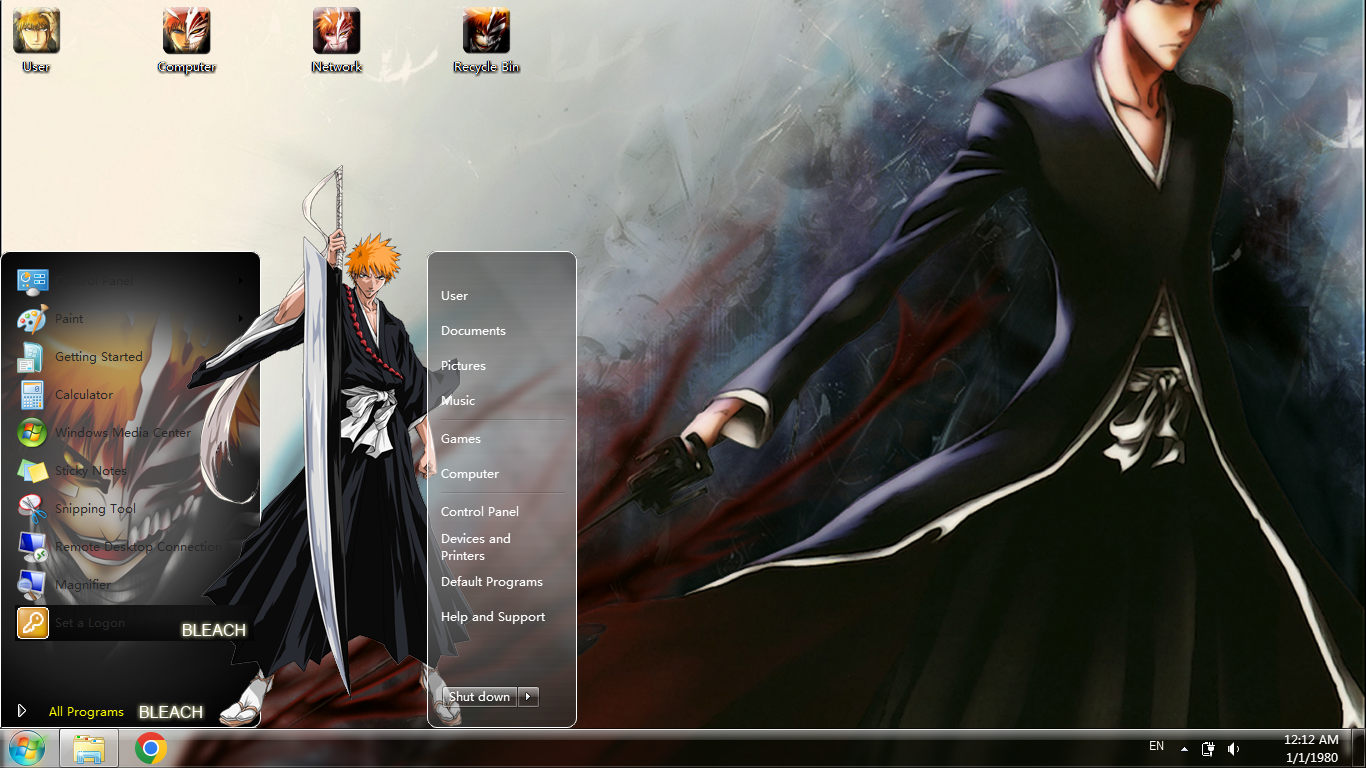The width and height of the screenshot is (1366, 768).
Task: Launch Calculator from the Start menu
Action: point(130,395)
